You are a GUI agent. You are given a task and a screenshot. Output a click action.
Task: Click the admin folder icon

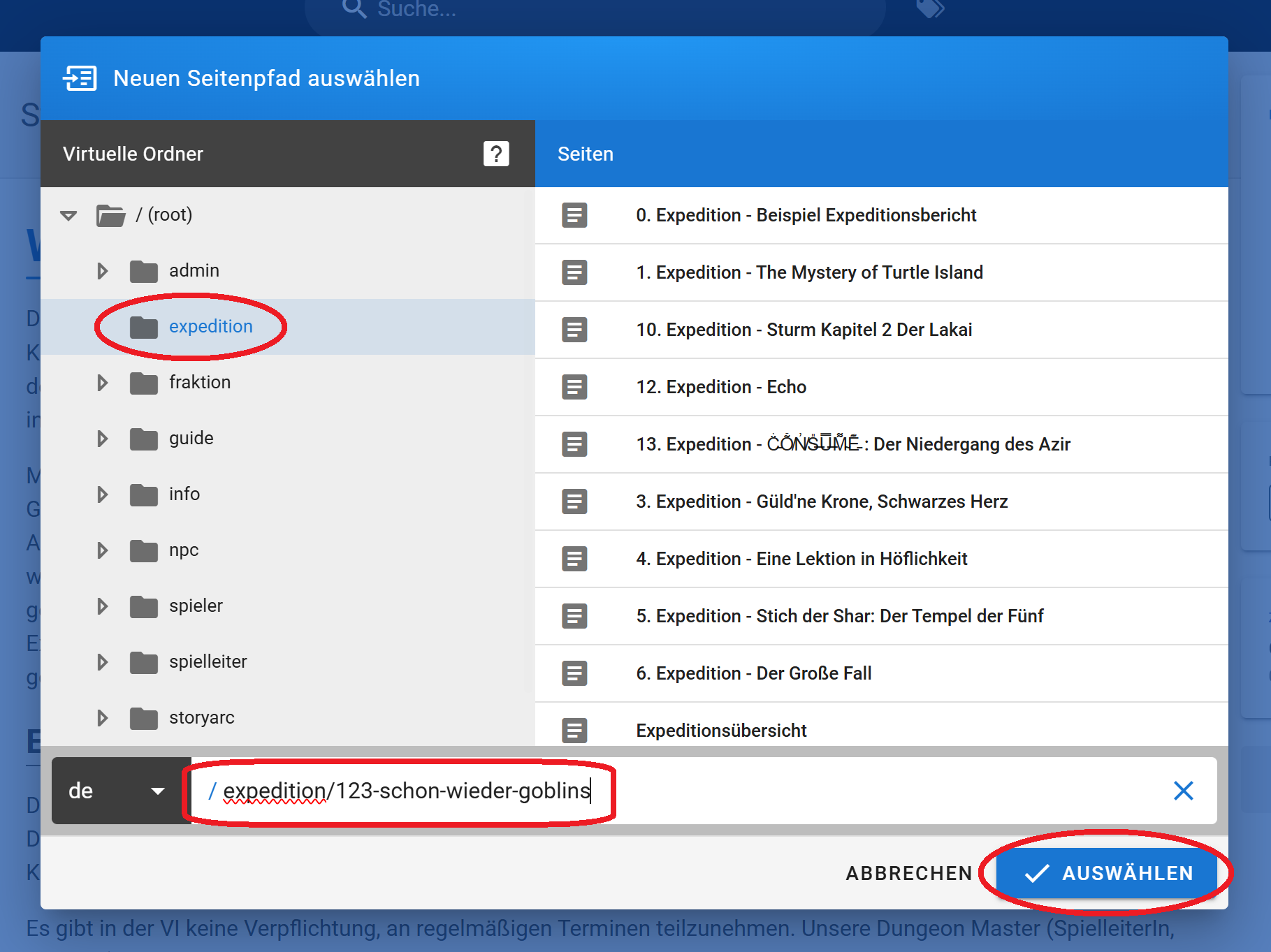(x=144, y=271)
